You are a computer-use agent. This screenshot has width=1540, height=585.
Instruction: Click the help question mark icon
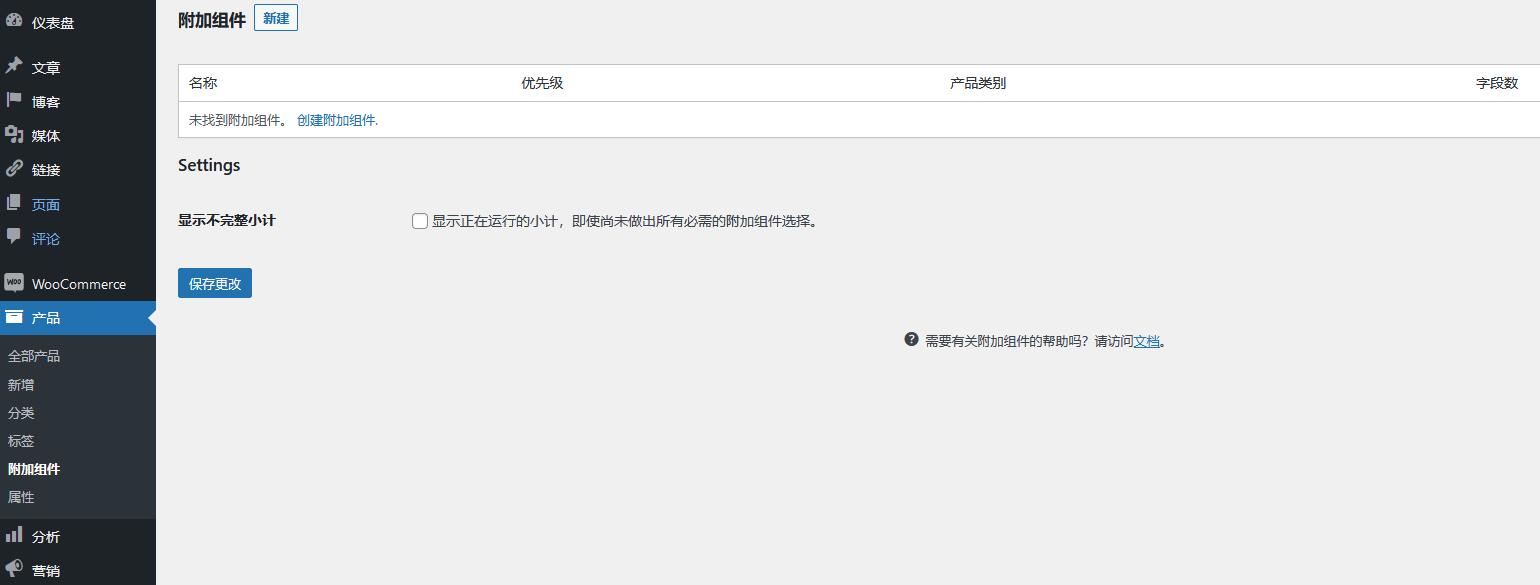tap(911, 340)
